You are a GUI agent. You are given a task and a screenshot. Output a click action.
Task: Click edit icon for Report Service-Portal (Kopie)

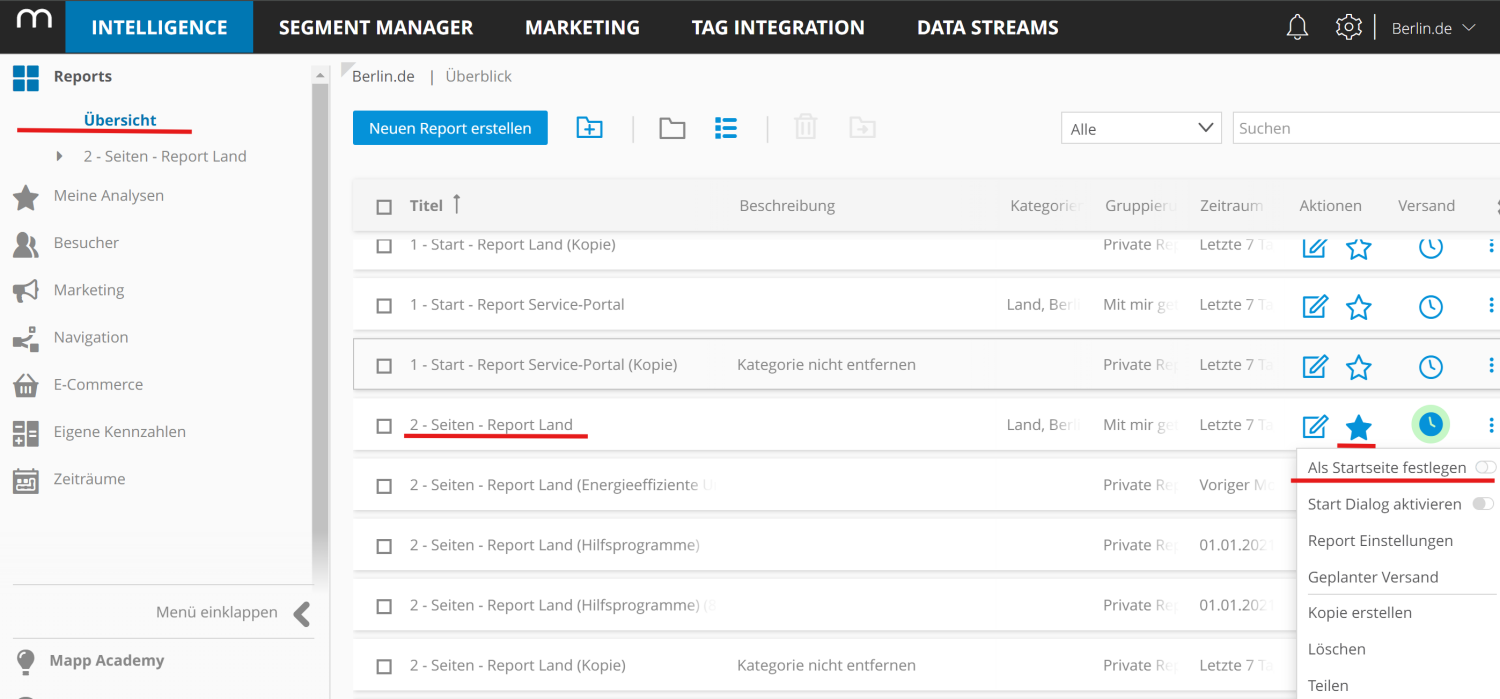1314,367
